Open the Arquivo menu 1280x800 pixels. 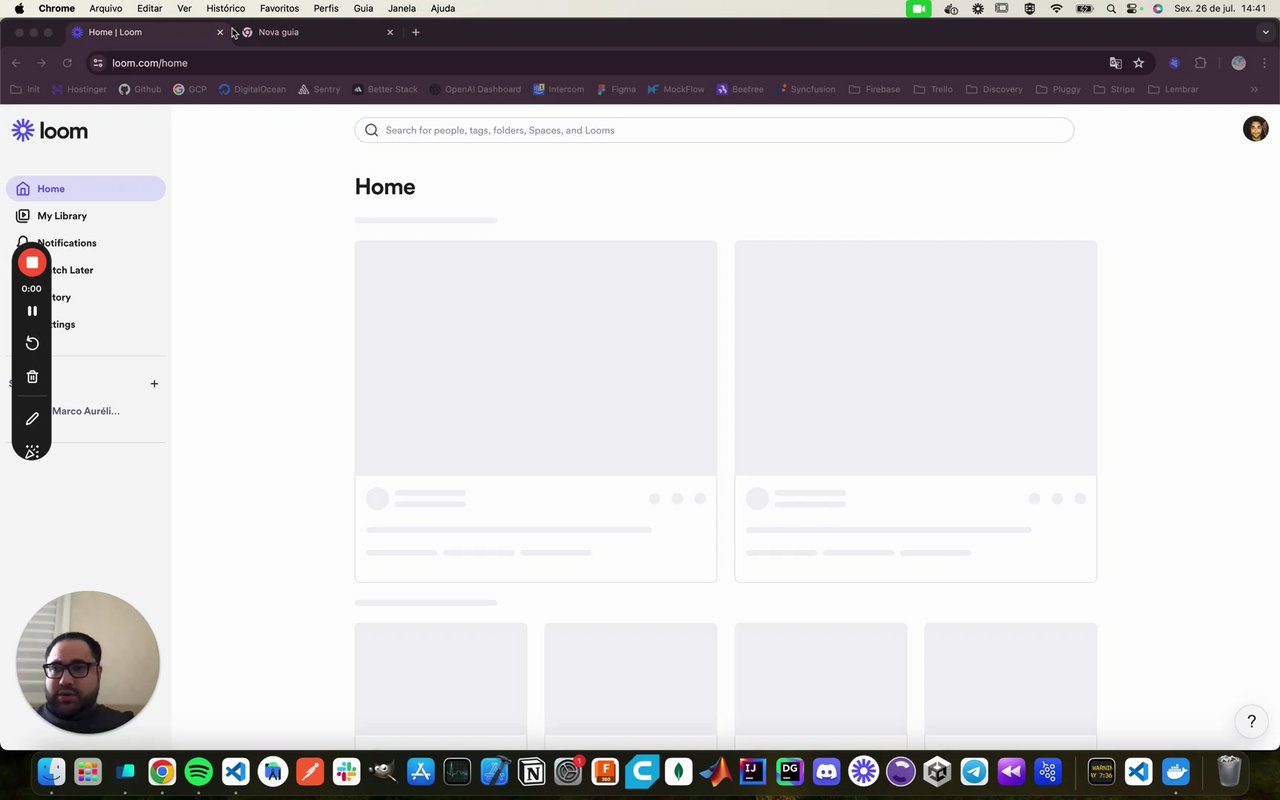[106, 8]
